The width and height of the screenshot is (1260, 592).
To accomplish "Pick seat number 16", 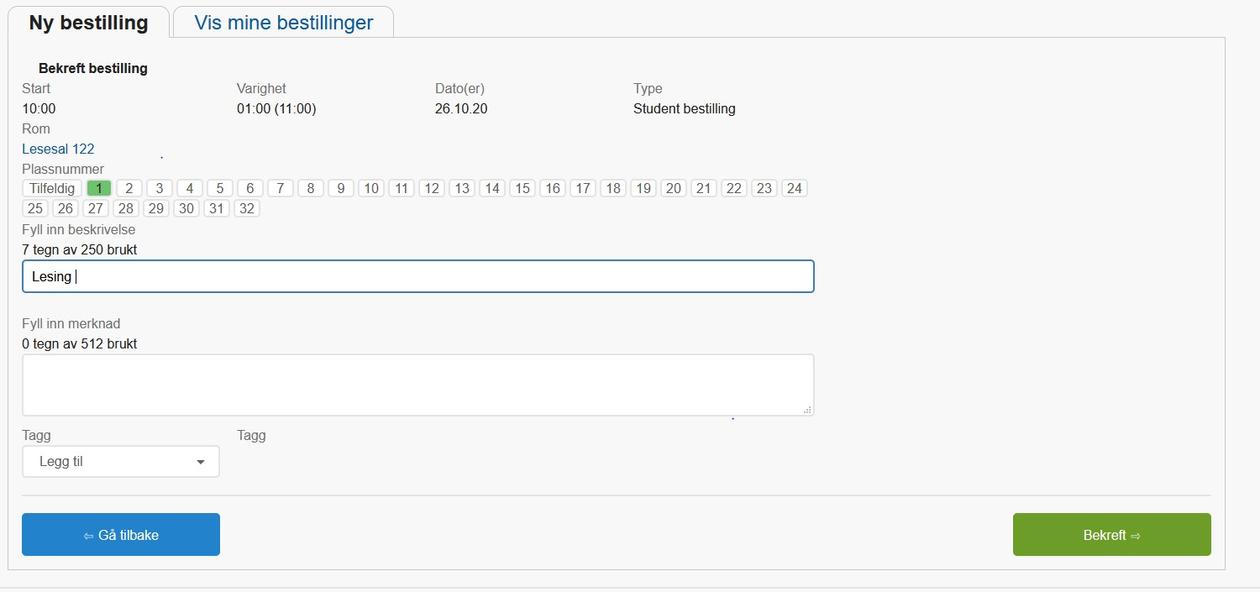I will click(552, 188).
